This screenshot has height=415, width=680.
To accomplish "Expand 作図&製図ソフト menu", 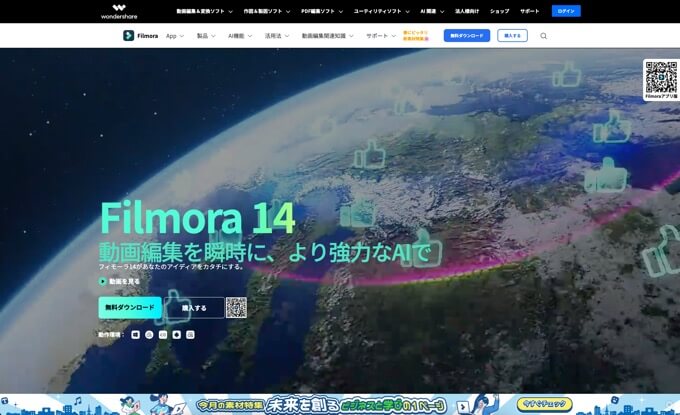I will coord(267,11).
